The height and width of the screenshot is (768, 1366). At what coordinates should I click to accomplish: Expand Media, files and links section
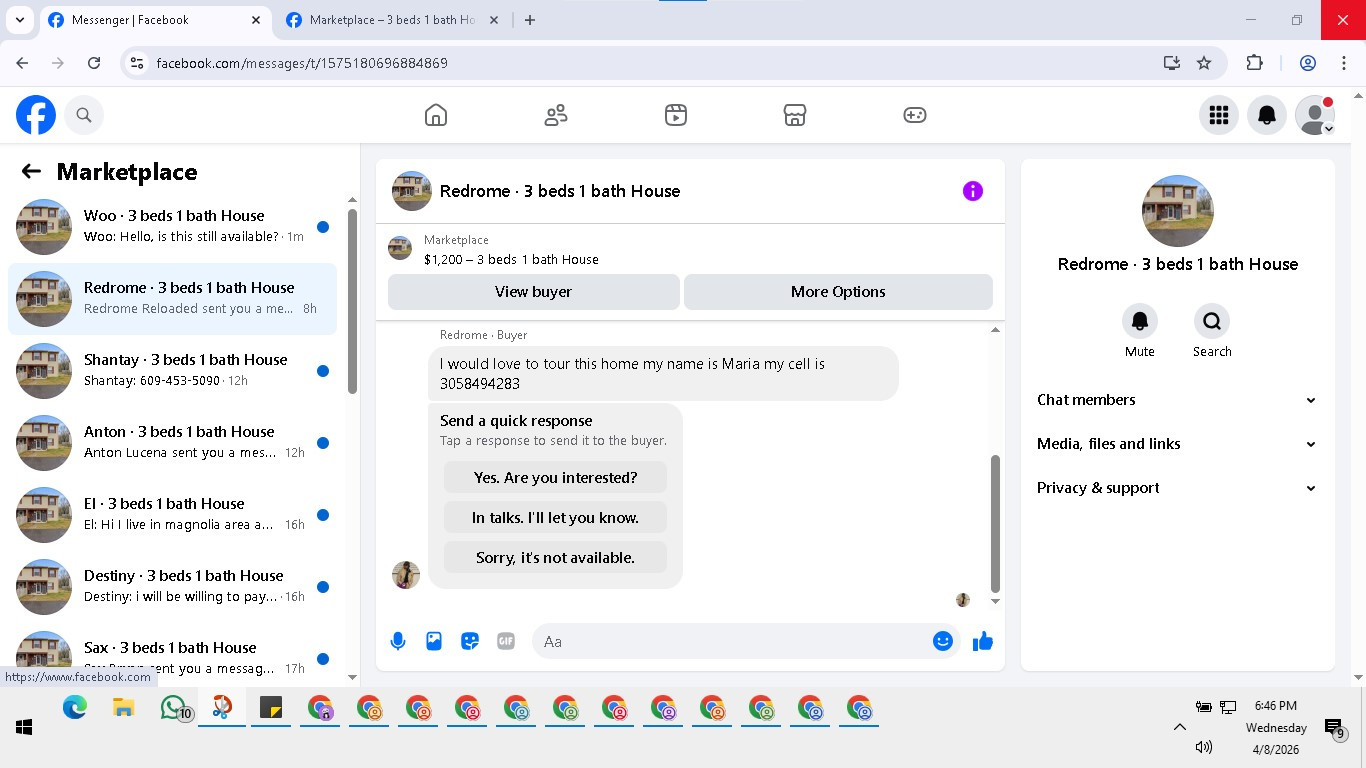1178,444
